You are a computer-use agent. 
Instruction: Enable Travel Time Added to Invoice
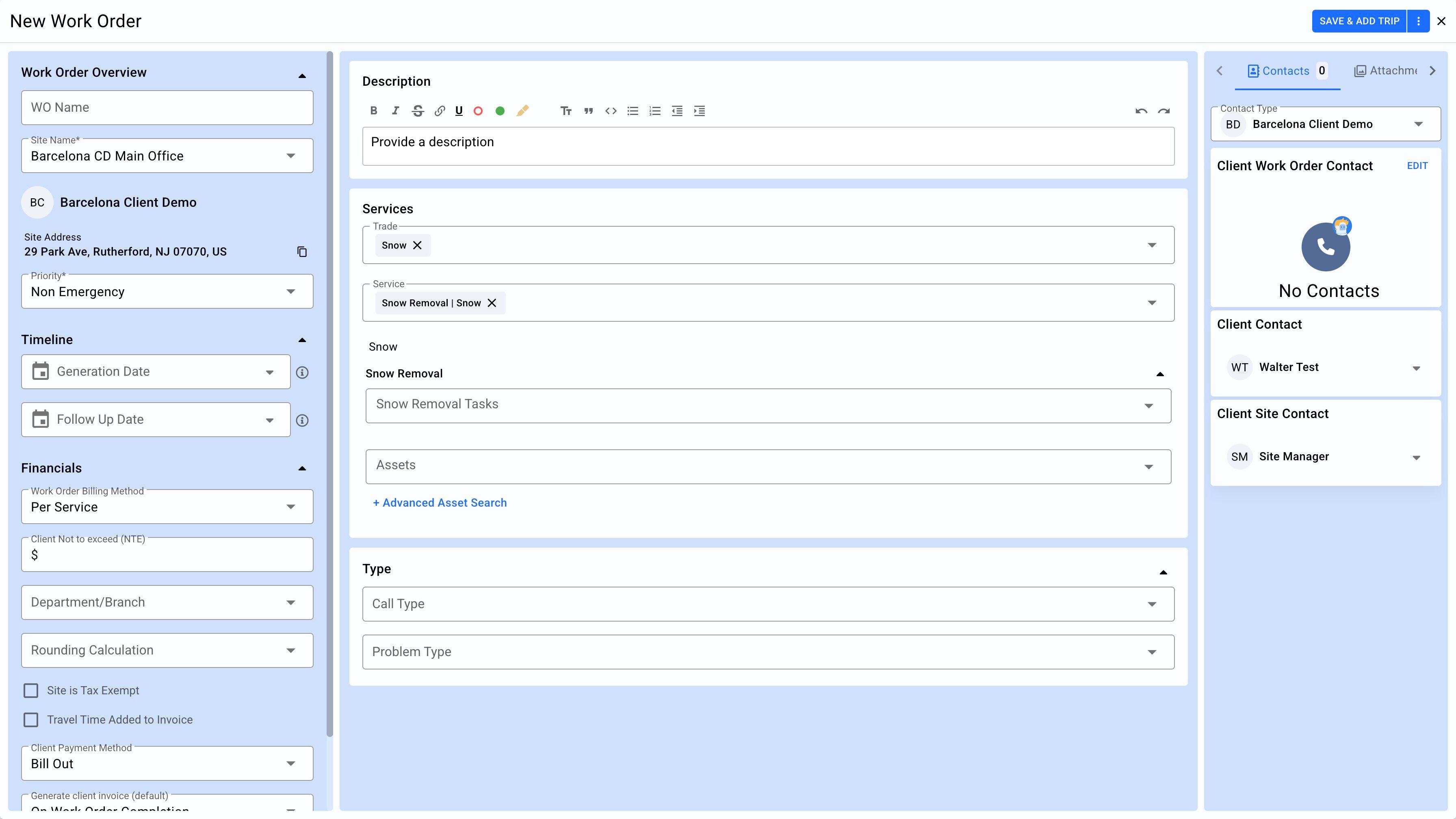pyautogui.click(x=31, y=719)
